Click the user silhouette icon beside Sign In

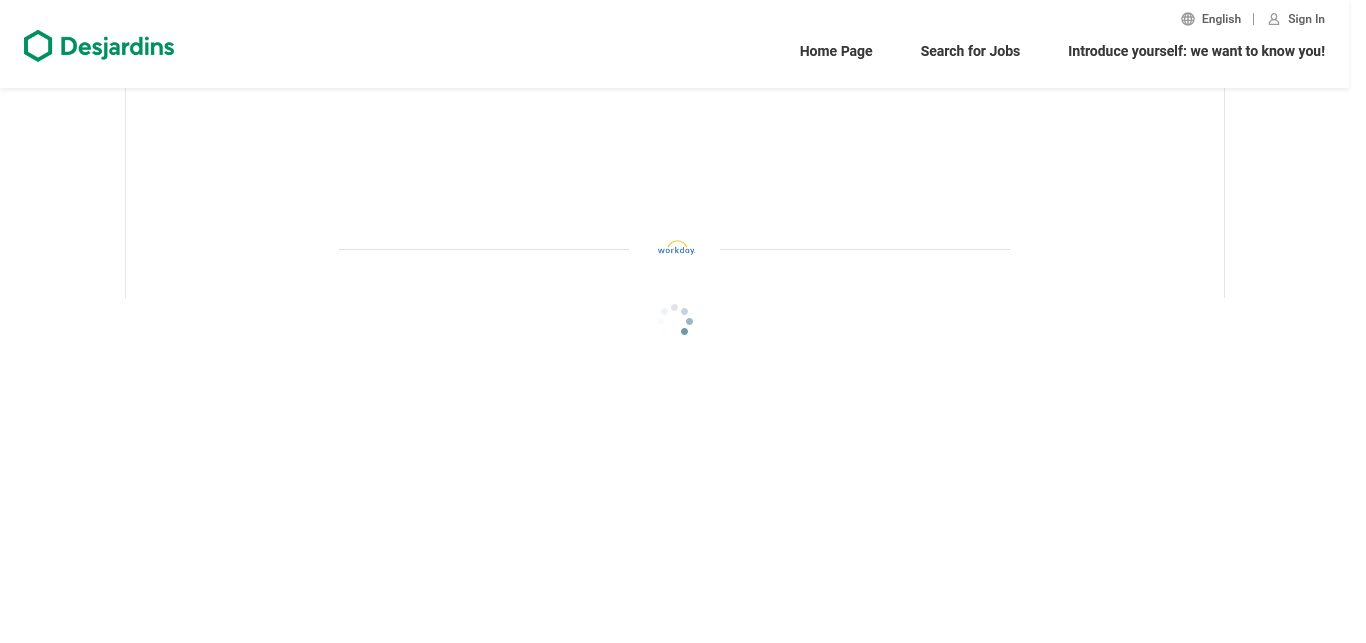point(1274,19)
